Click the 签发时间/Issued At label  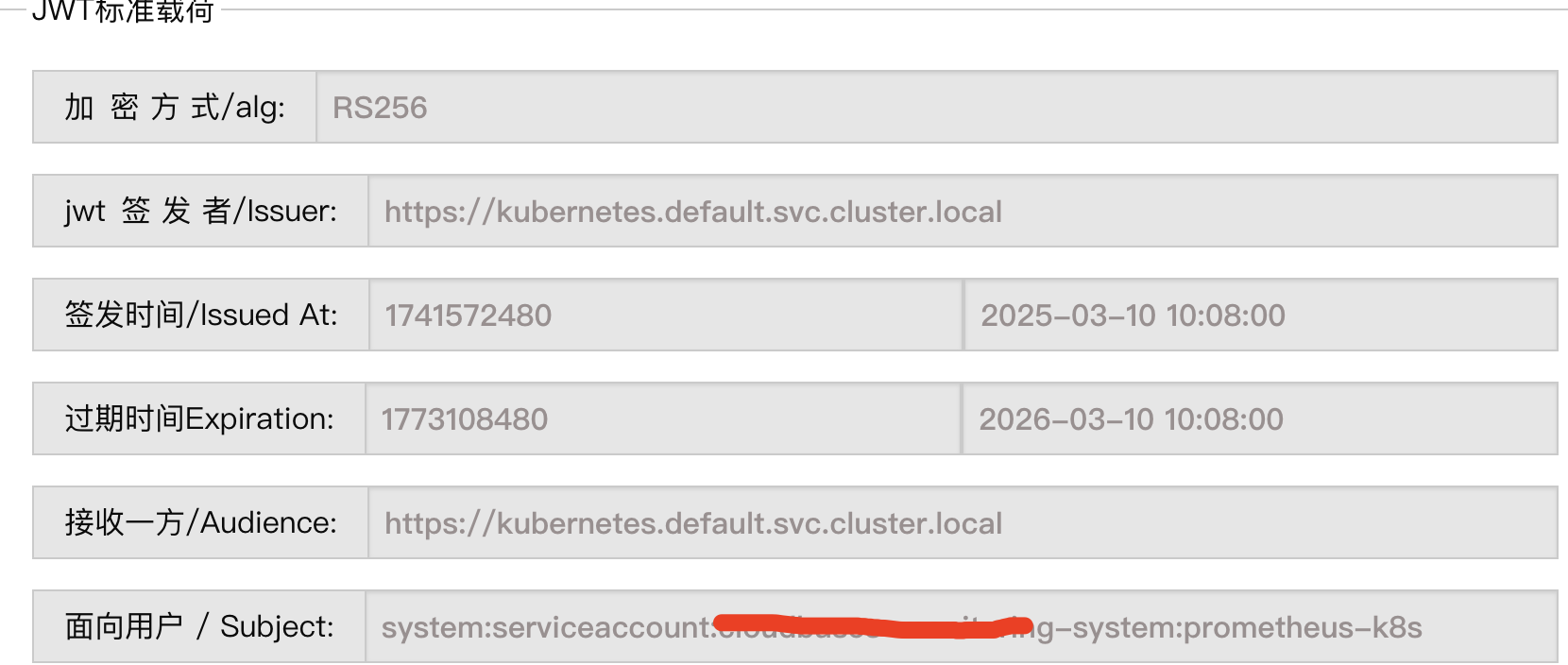[200, 315]
